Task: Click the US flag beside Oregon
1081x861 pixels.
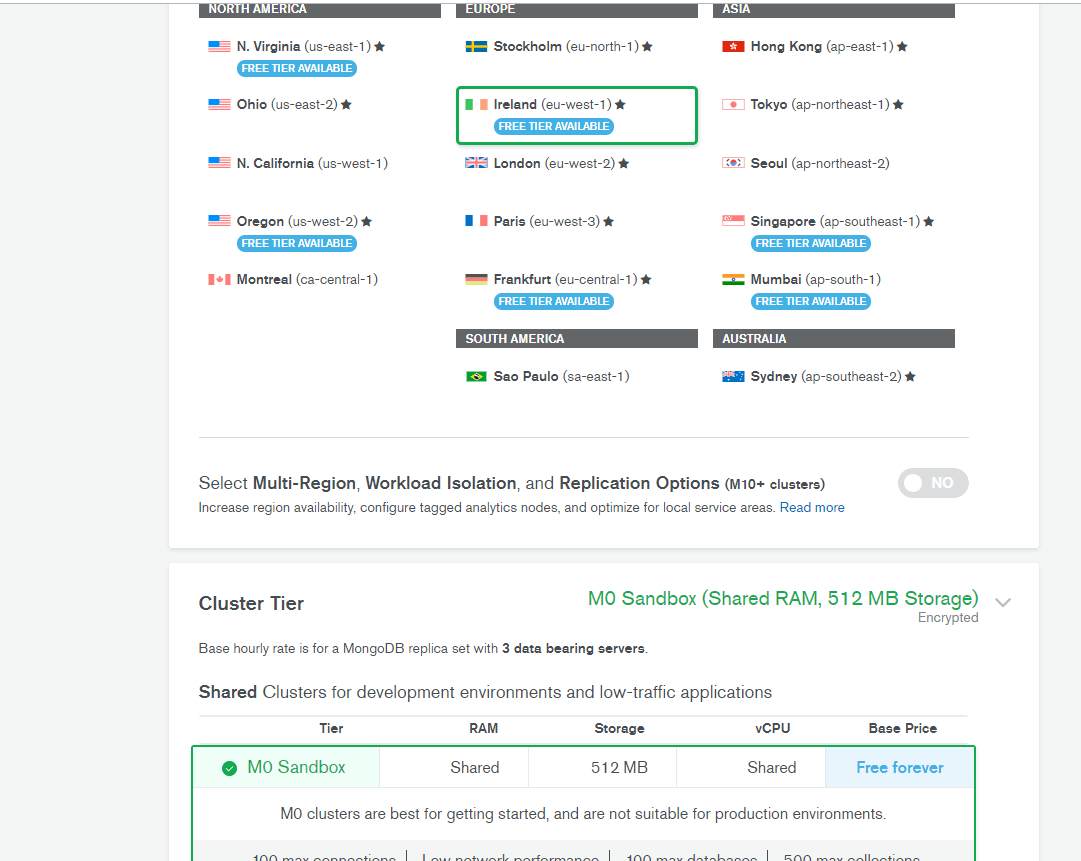Action: click(x=219, y=221)
